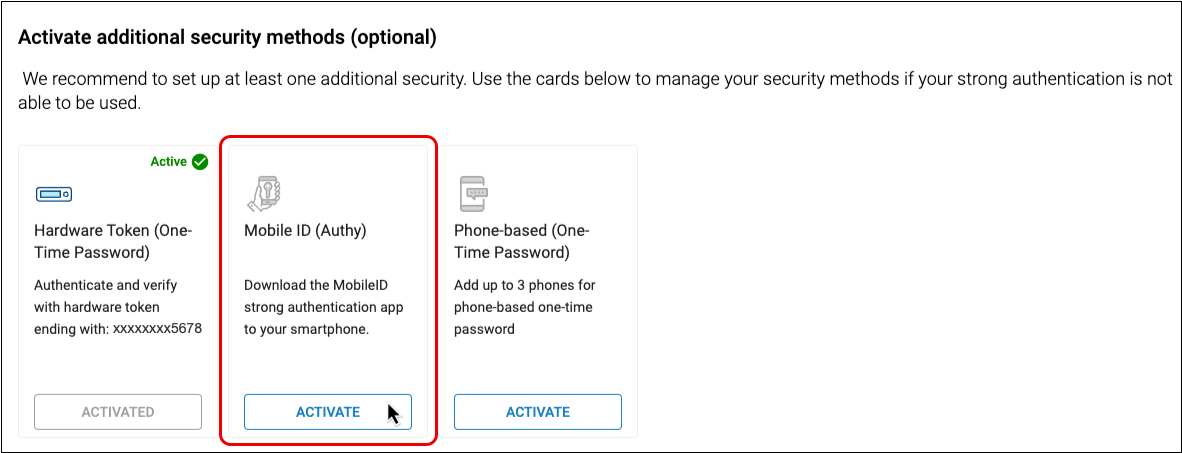This screenshot has height=453, width=1182.
Task: Select the Hardware Token (One-Time Password) title
Action: click(113, 241)
